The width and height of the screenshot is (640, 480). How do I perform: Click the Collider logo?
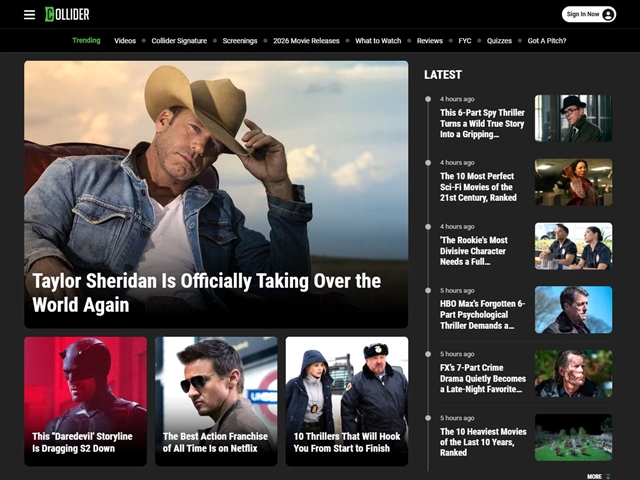tap(67, 14)
